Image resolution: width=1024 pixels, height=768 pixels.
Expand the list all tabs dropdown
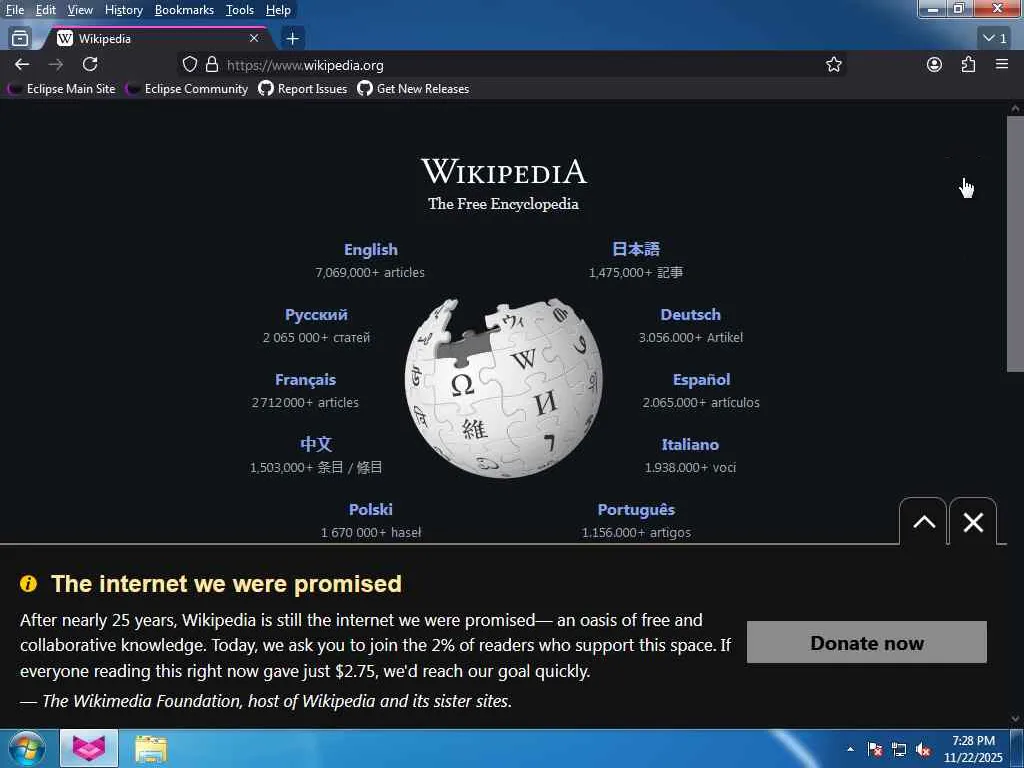point(995,39)
